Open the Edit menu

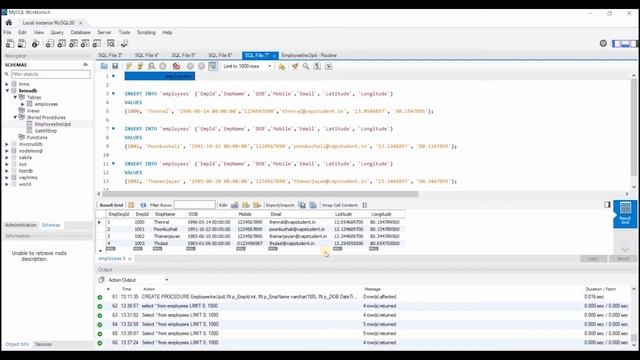tap(22, 32)
